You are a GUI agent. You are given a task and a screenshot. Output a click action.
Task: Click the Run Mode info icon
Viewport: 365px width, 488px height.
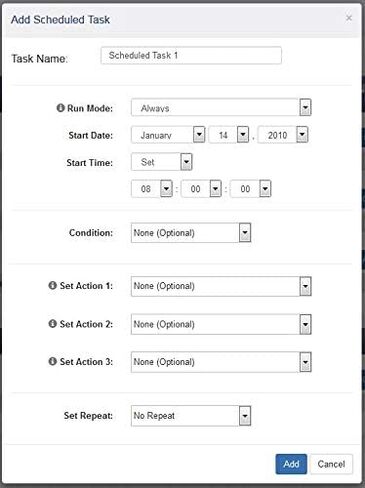pyautogui.click(x=60, y=108)
